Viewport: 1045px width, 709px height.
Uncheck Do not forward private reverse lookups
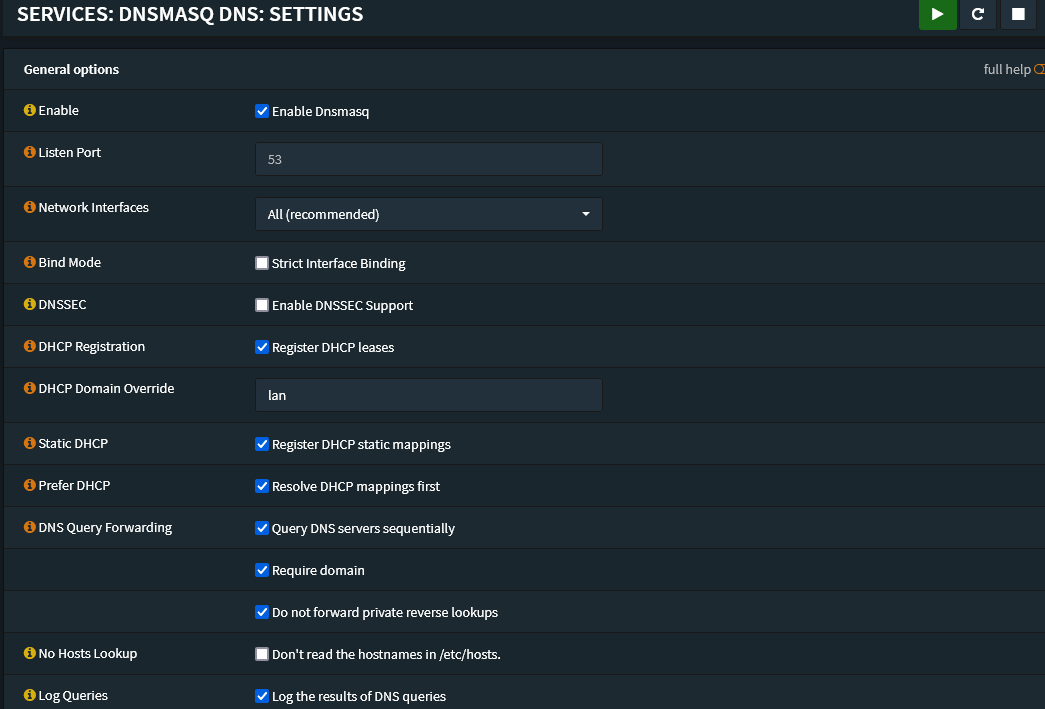(x=262, y=612)
